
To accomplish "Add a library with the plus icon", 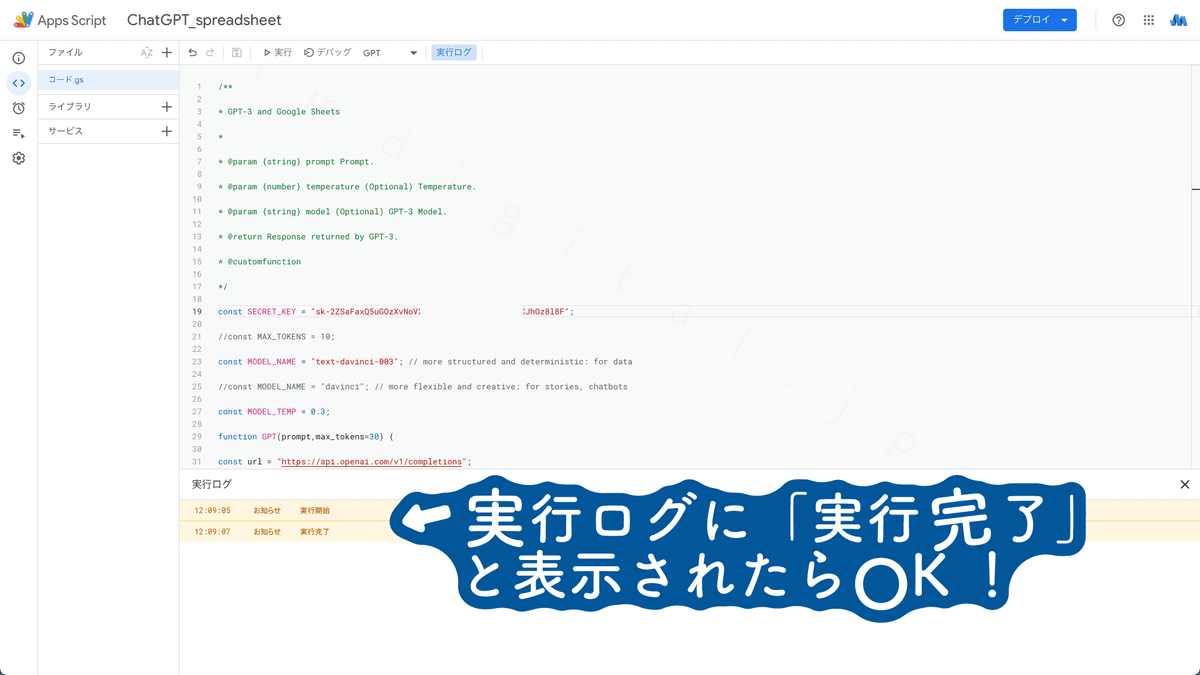I will (x=167, y=107).
